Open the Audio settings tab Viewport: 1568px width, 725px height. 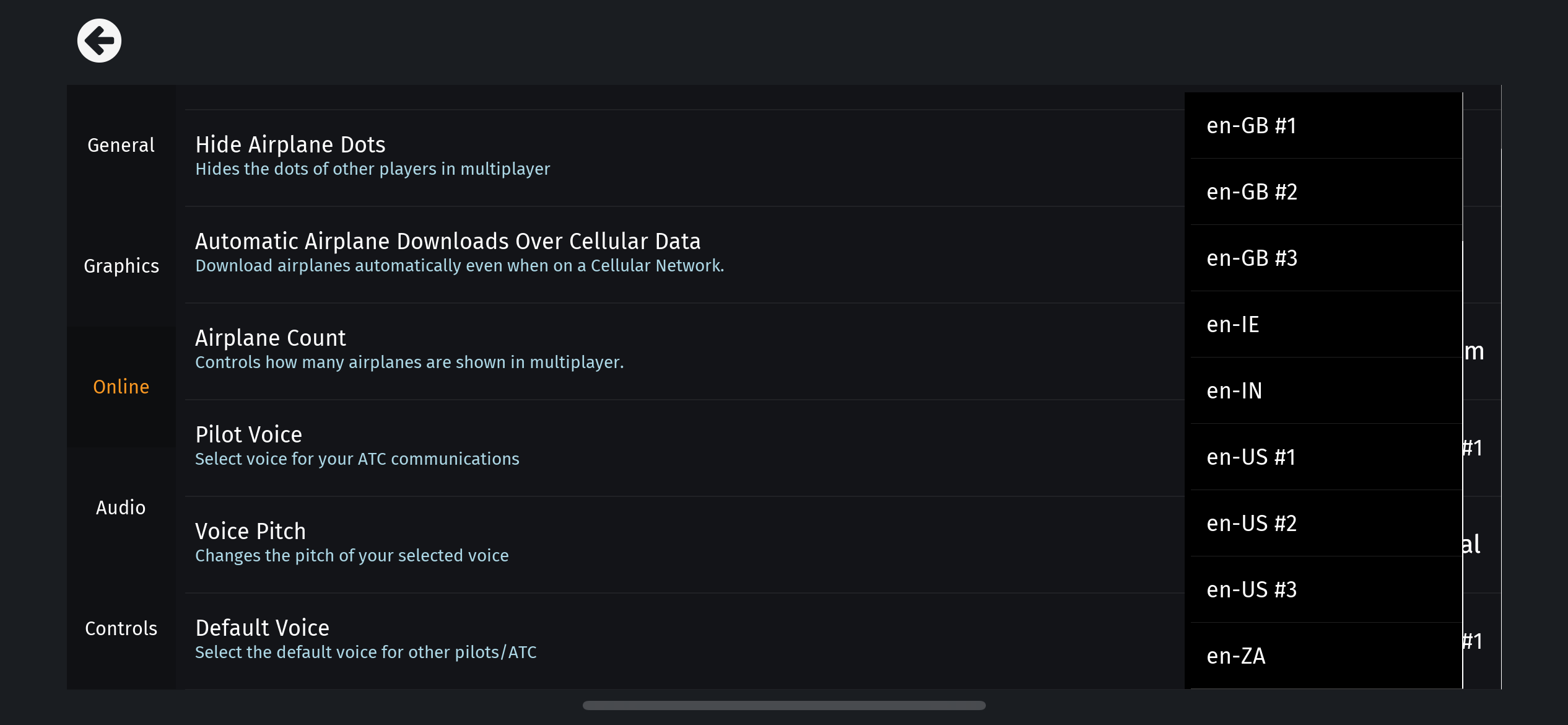[121, 507]
